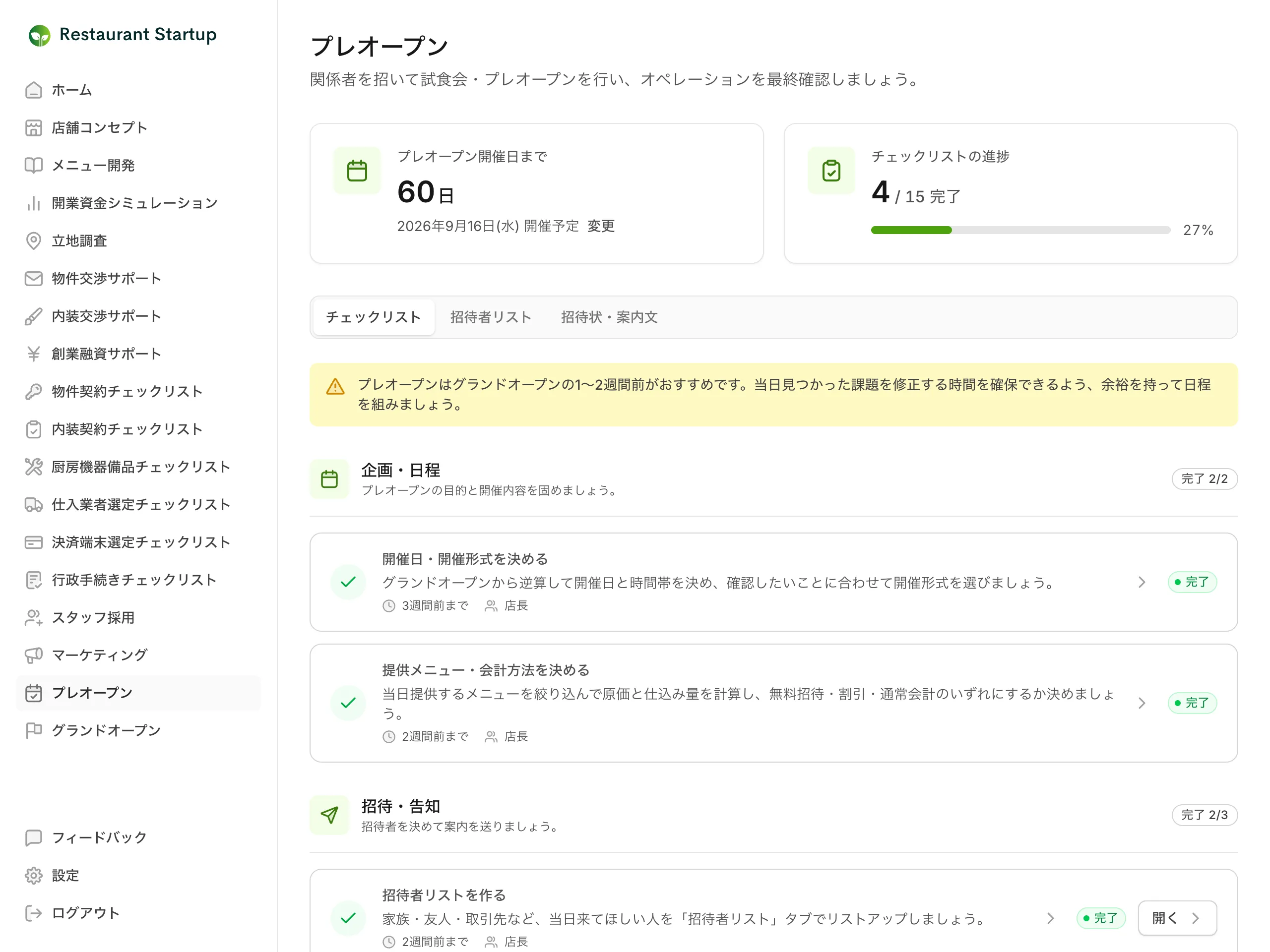Viewport: 1270px width, 952px height.
Task: Click the ログアウト exit icon
Action: [x=34, y=913]
